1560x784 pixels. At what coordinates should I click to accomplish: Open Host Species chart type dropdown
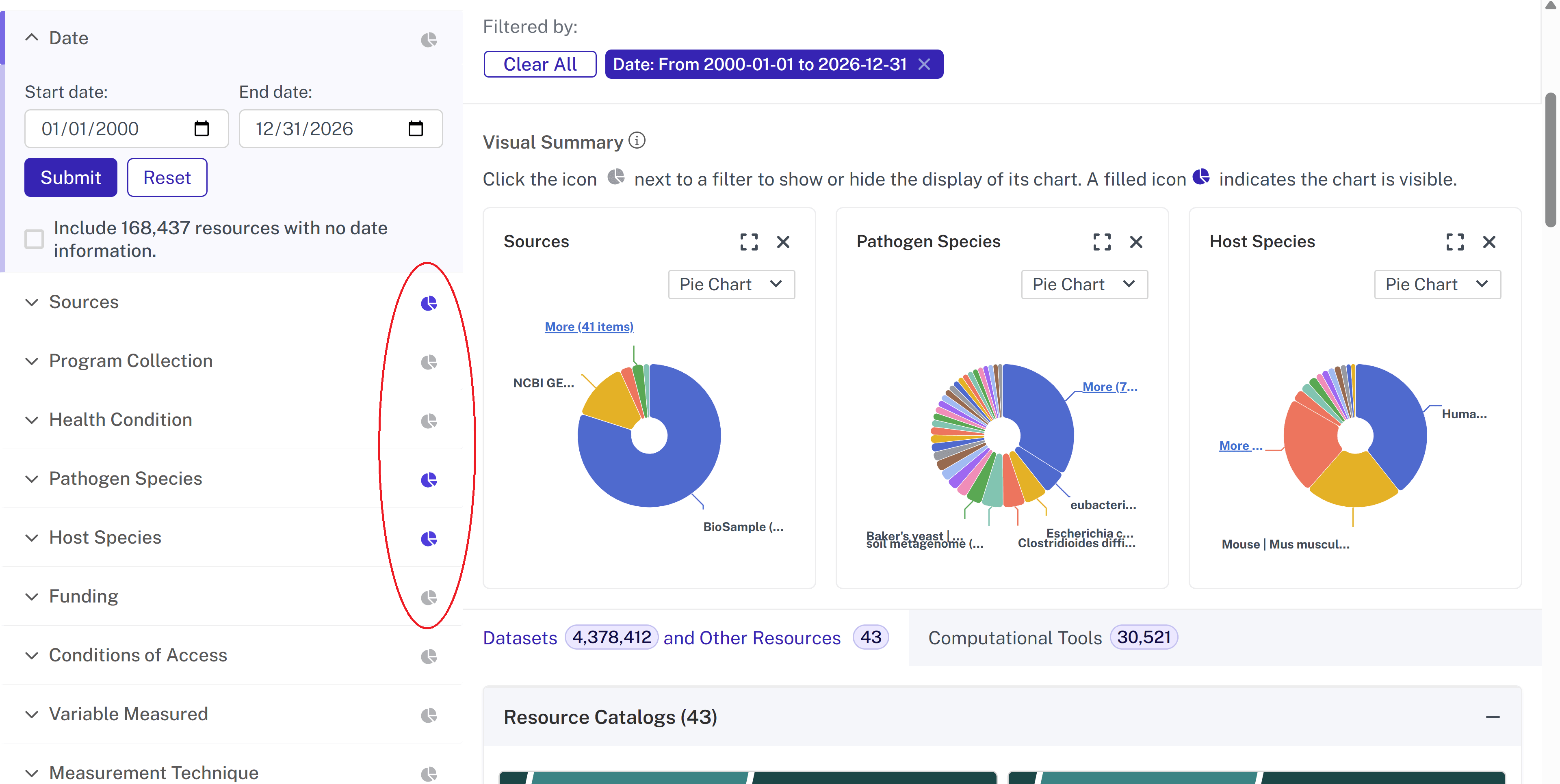(x=1437, y=284)
